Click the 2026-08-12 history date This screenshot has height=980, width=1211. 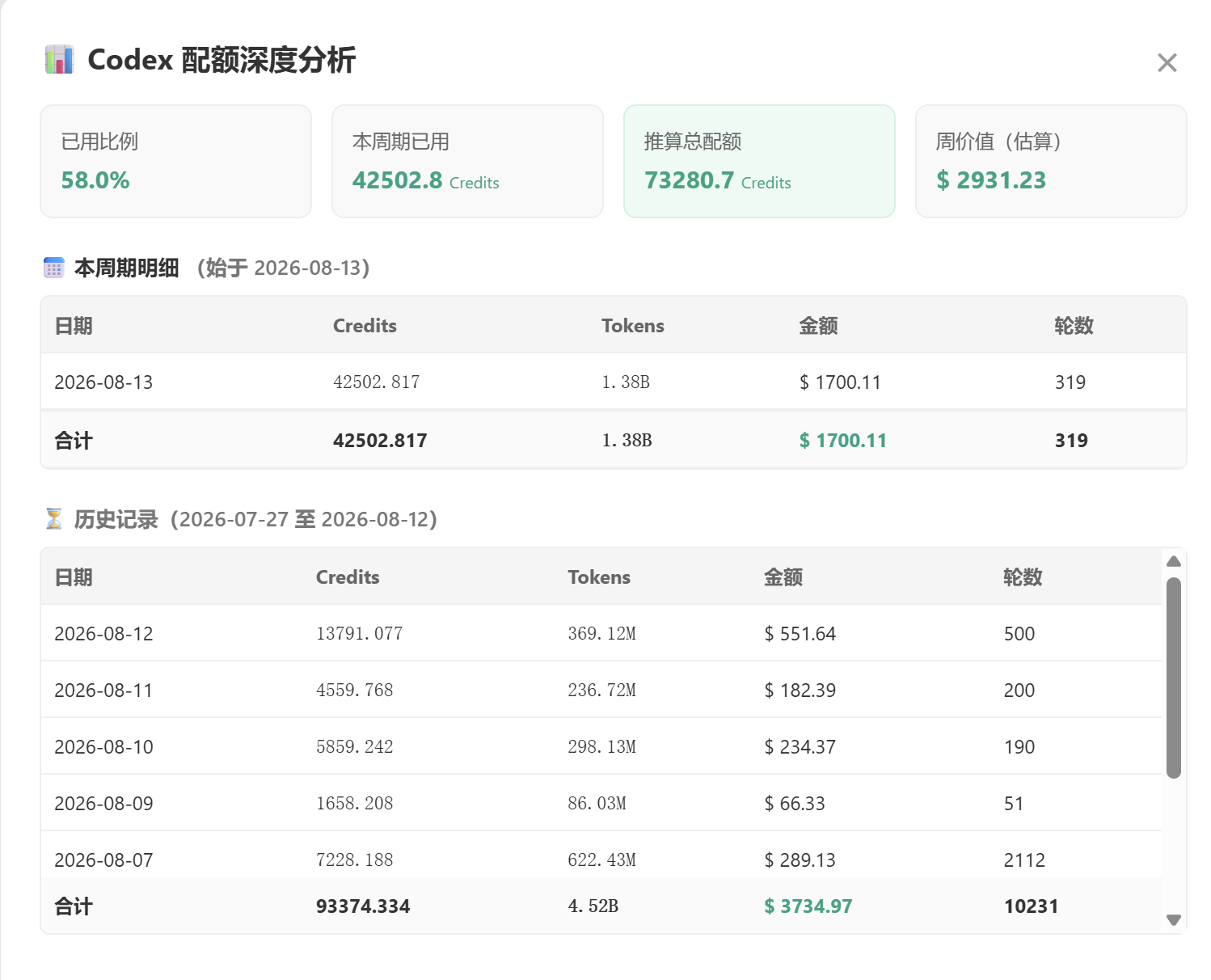[103, 634]
